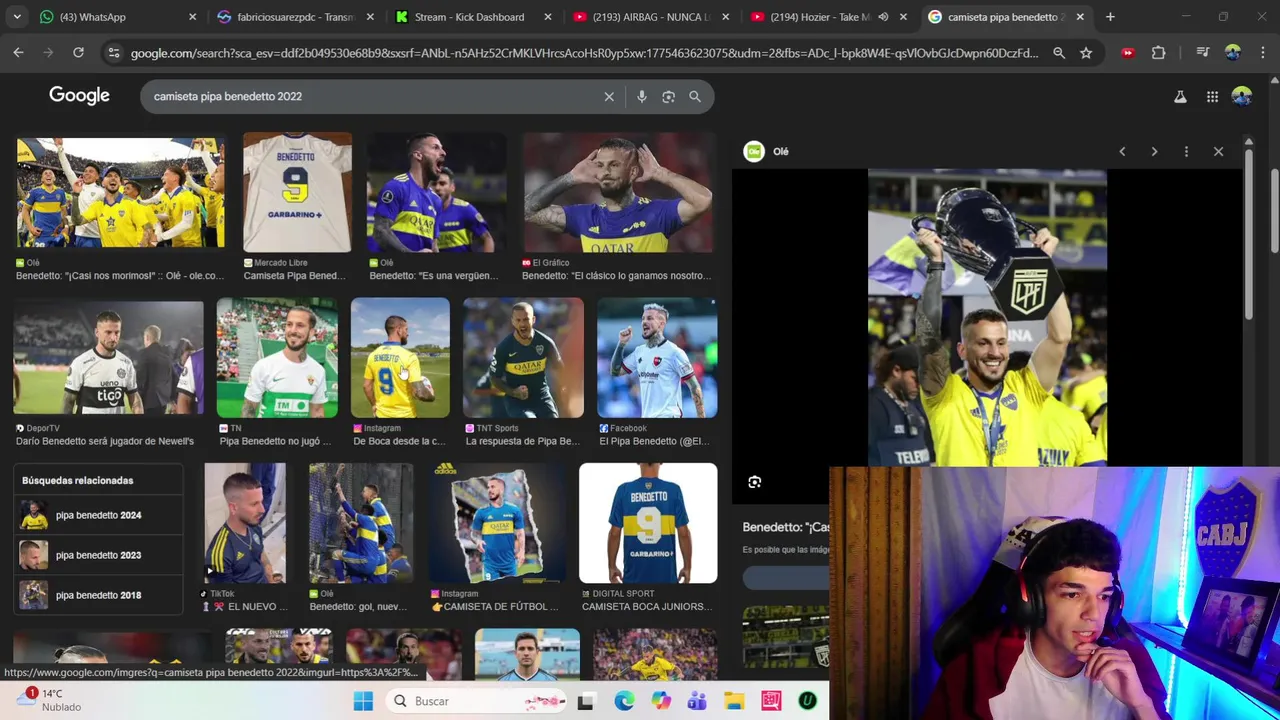Clear the search box with the X icon

coord(609,96)
